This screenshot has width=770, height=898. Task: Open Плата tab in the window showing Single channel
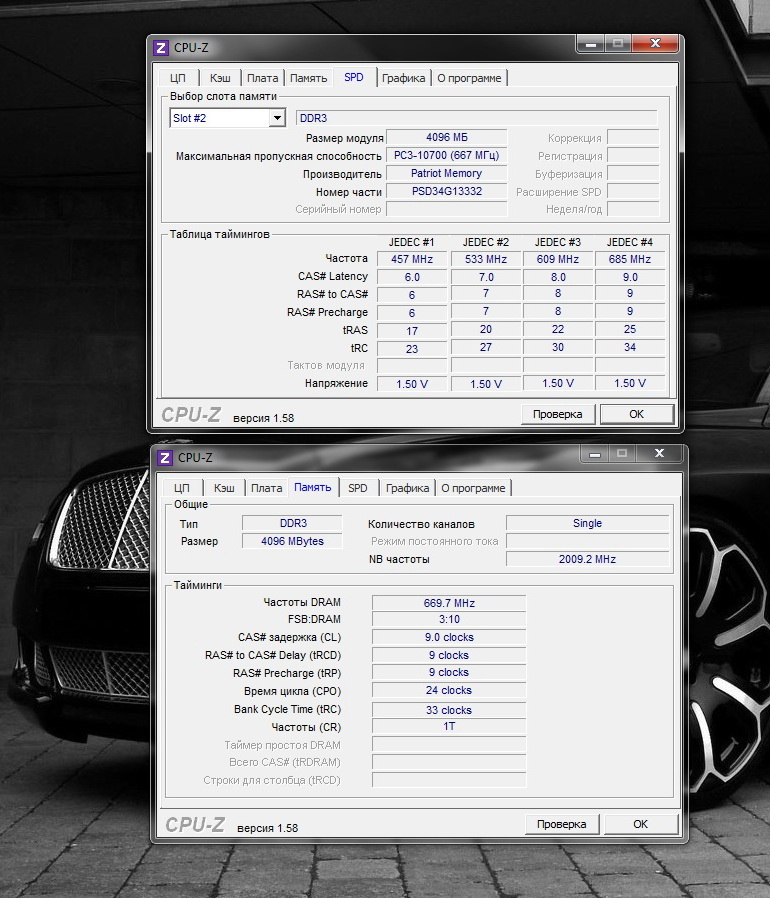coord(266,488)
